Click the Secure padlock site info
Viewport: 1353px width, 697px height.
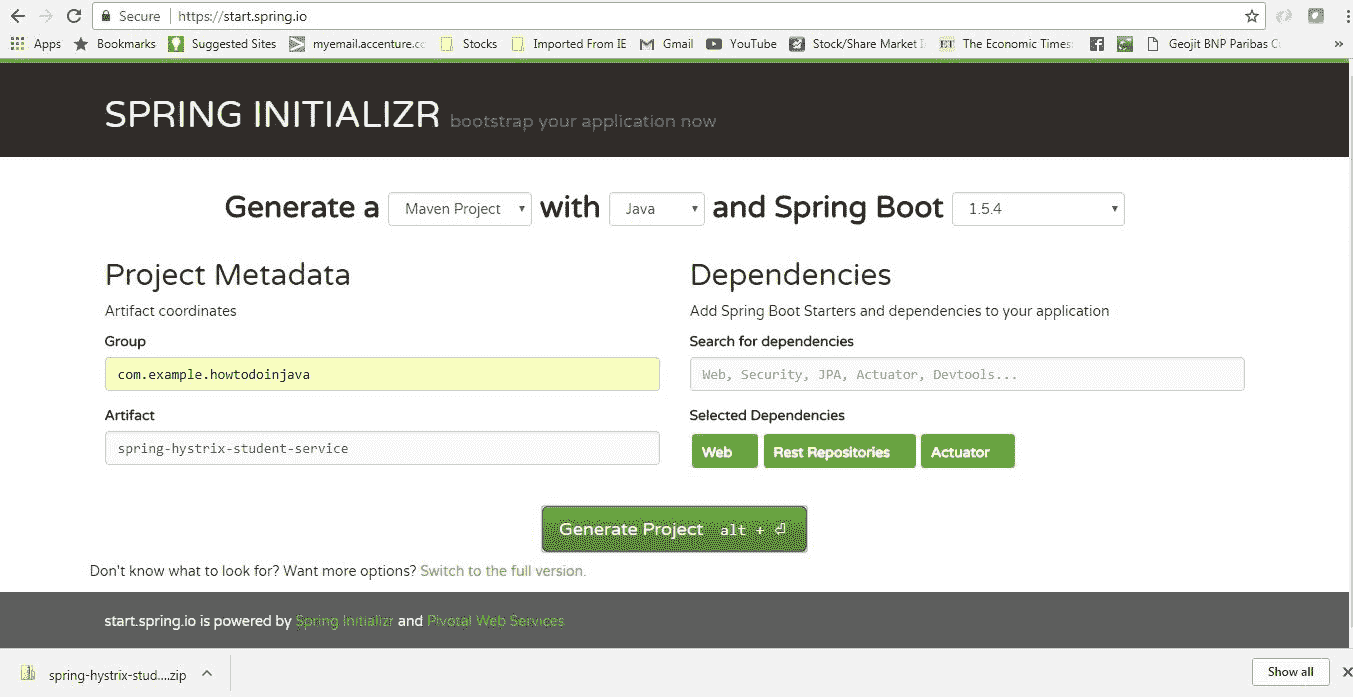(x=132, y=16)
